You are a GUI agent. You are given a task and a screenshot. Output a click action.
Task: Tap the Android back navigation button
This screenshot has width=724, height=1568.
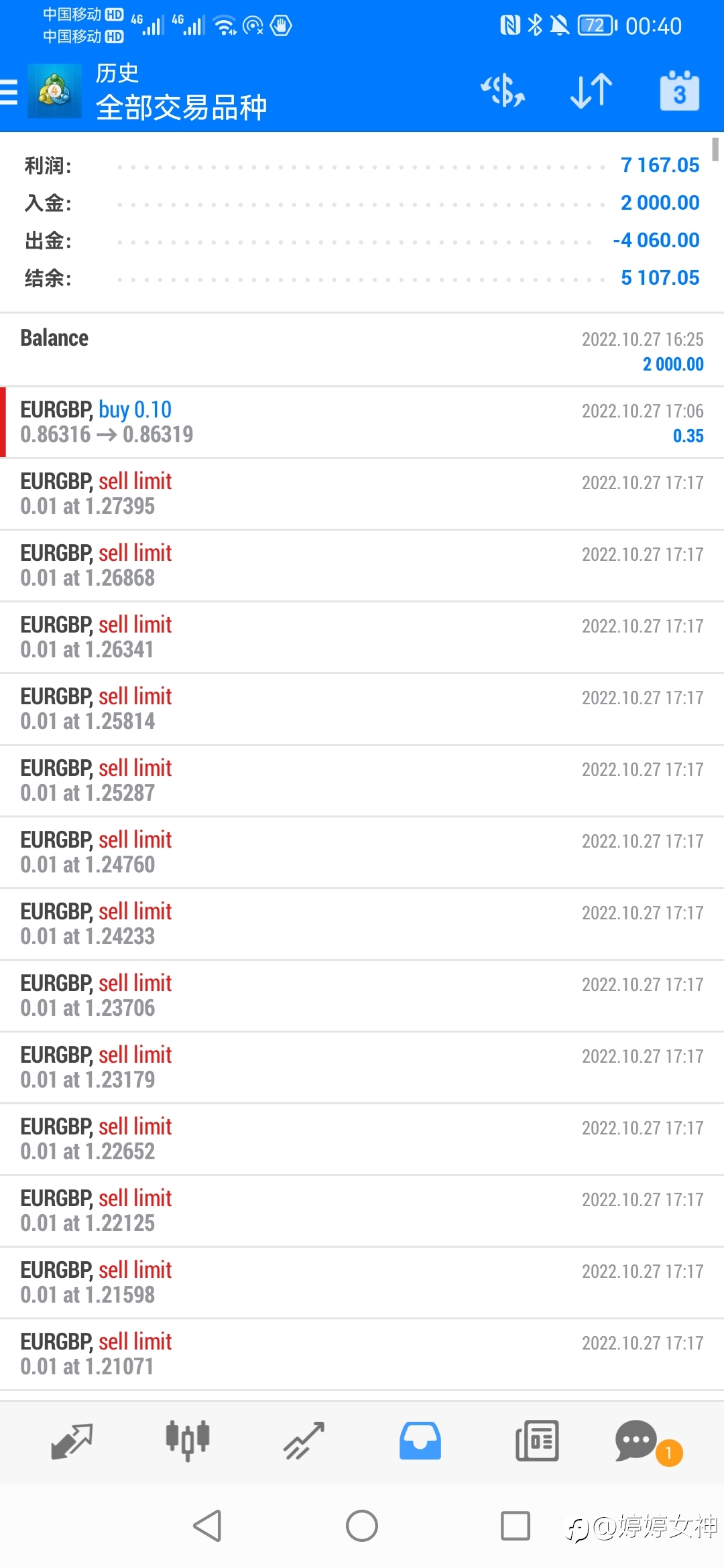(208, 1526)
